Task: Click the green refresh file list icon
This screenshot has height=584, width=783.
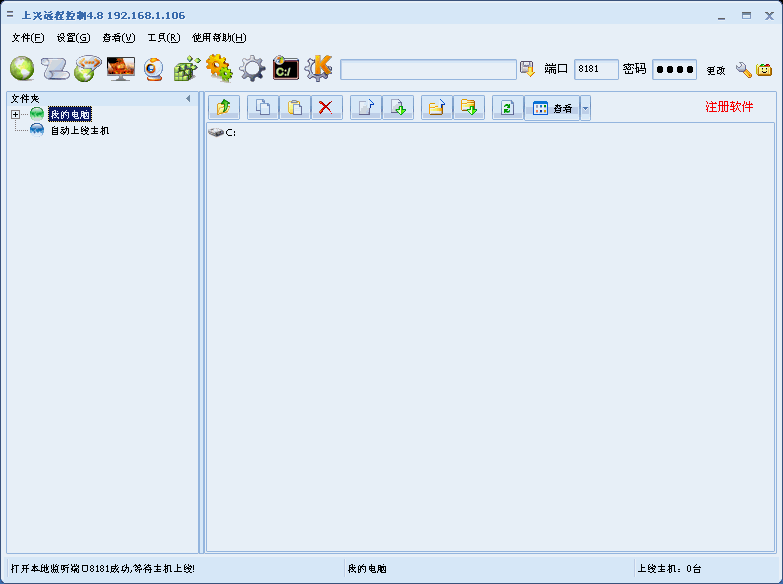Action: click(508, 108)
